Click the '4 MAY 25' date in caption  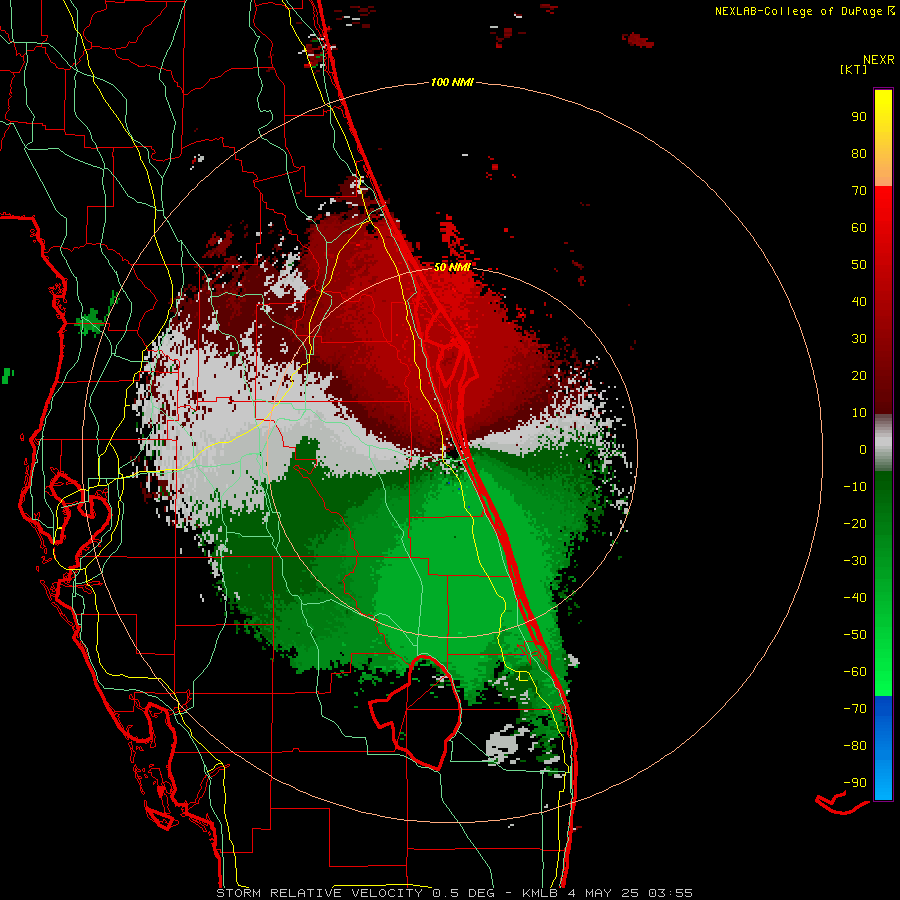click(x=603, y=893)
